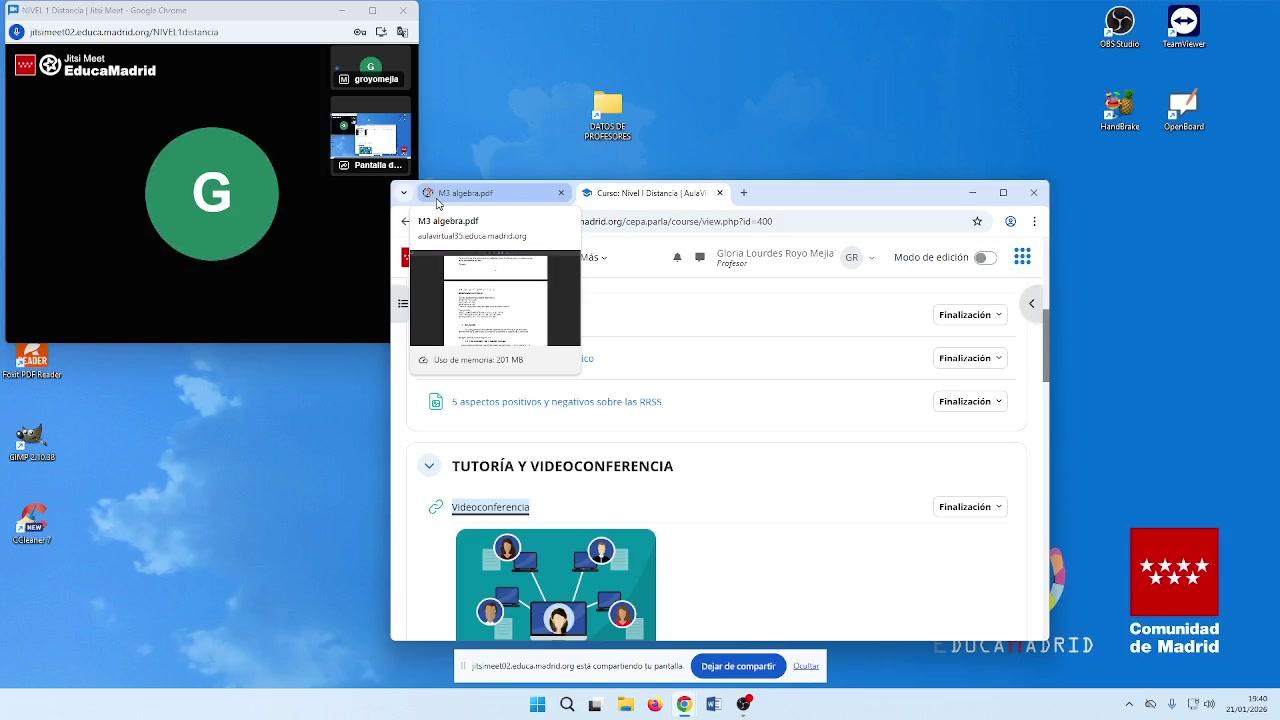Open Word from the taskbar
This screenshot has width=1280, height=720.
click(713, 704)
